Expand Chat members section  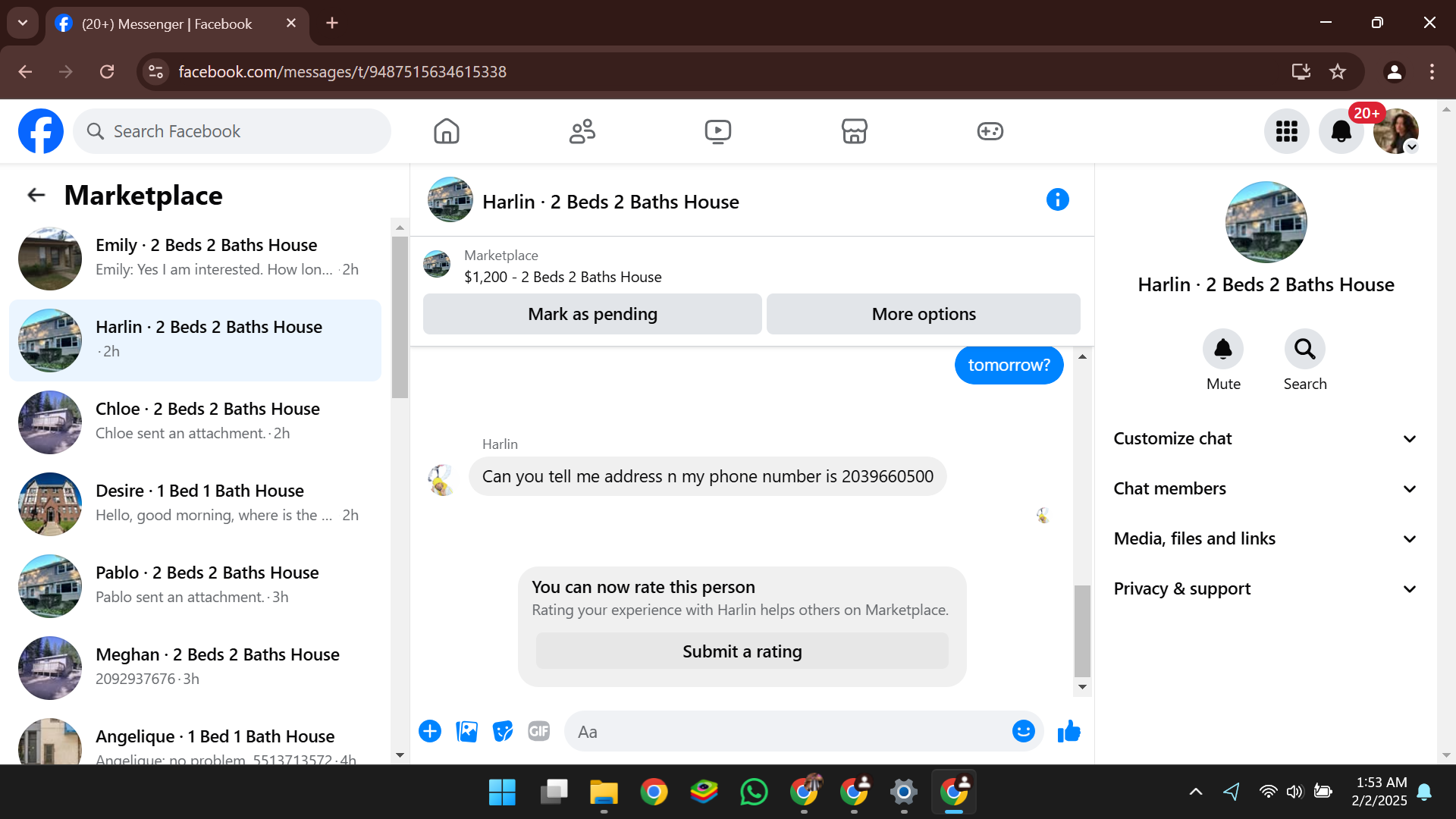pos(1265,489)
